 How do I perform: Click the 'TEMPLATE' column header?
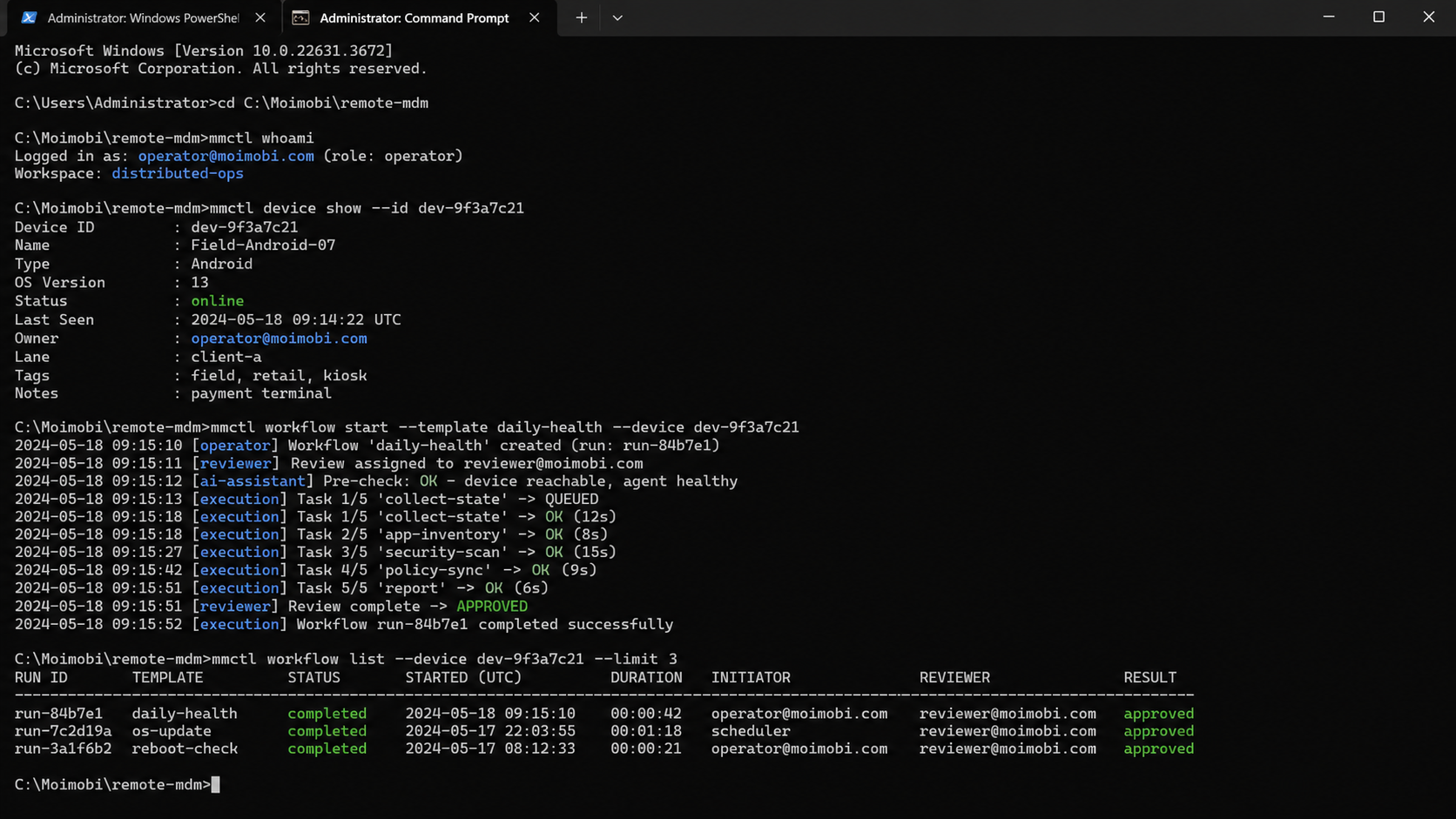168,678
